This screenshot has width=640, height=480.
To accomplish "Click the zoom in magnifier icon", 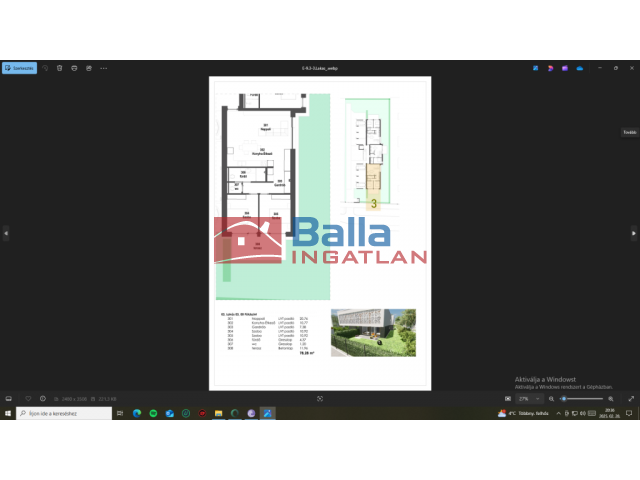I will coord(611,398).
